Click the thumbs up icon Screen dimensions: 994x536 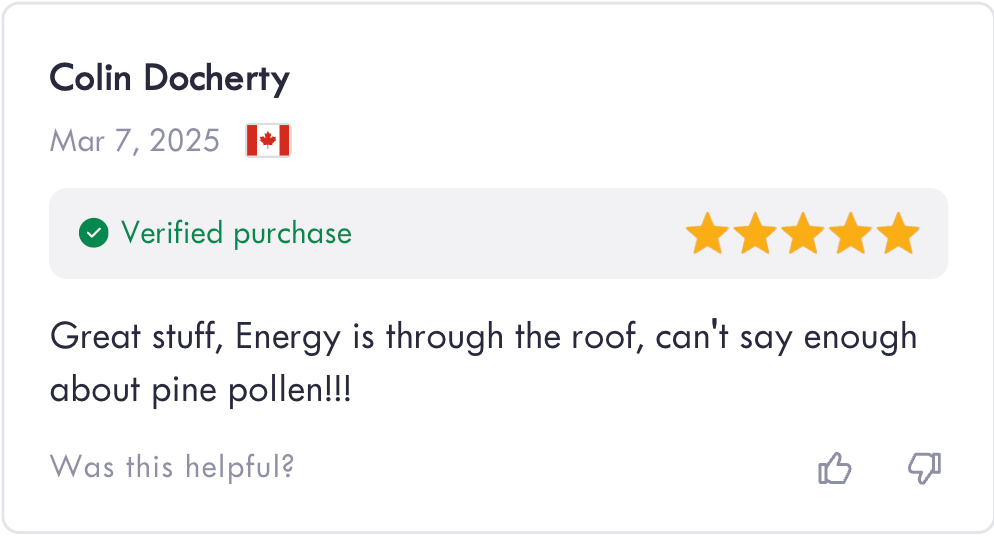(x=834, y=467)
